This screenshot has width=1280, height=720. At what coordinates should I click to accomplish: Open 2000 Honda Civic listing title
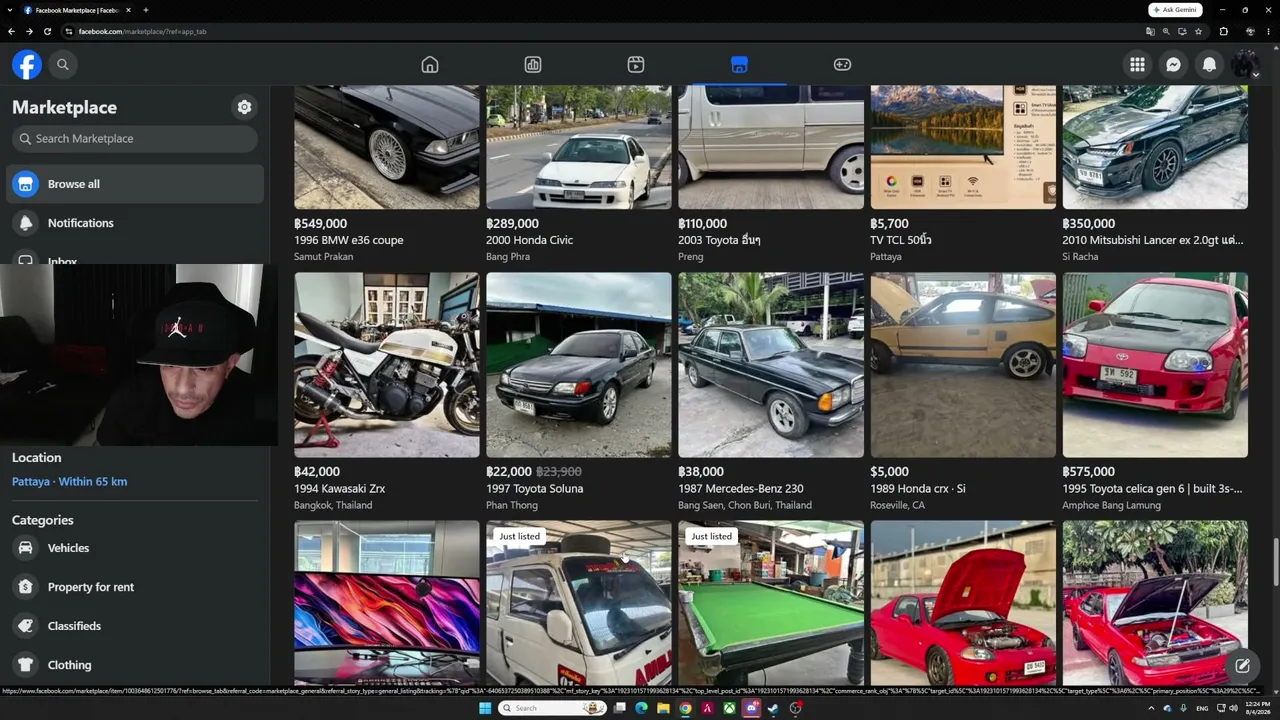tap(530, 240)
